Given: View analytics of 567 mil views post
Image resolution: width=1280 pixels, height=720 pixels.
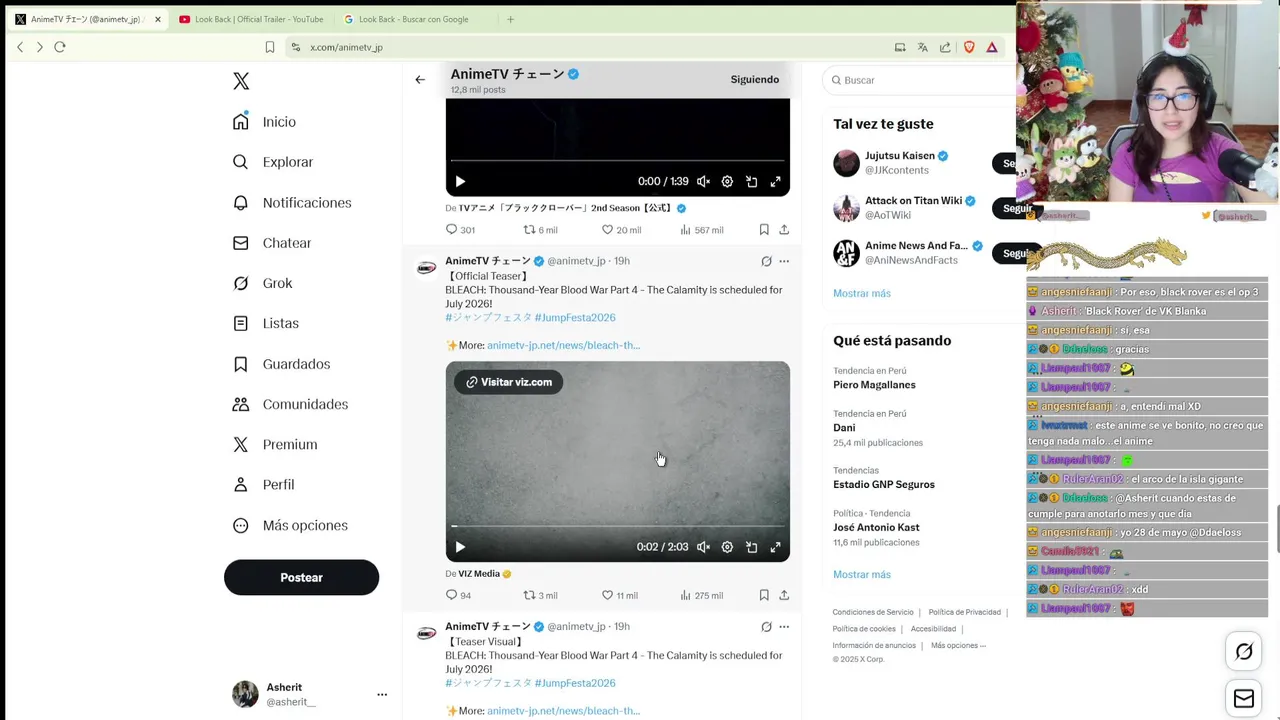Looking at the screenshot, I should 701,230.
